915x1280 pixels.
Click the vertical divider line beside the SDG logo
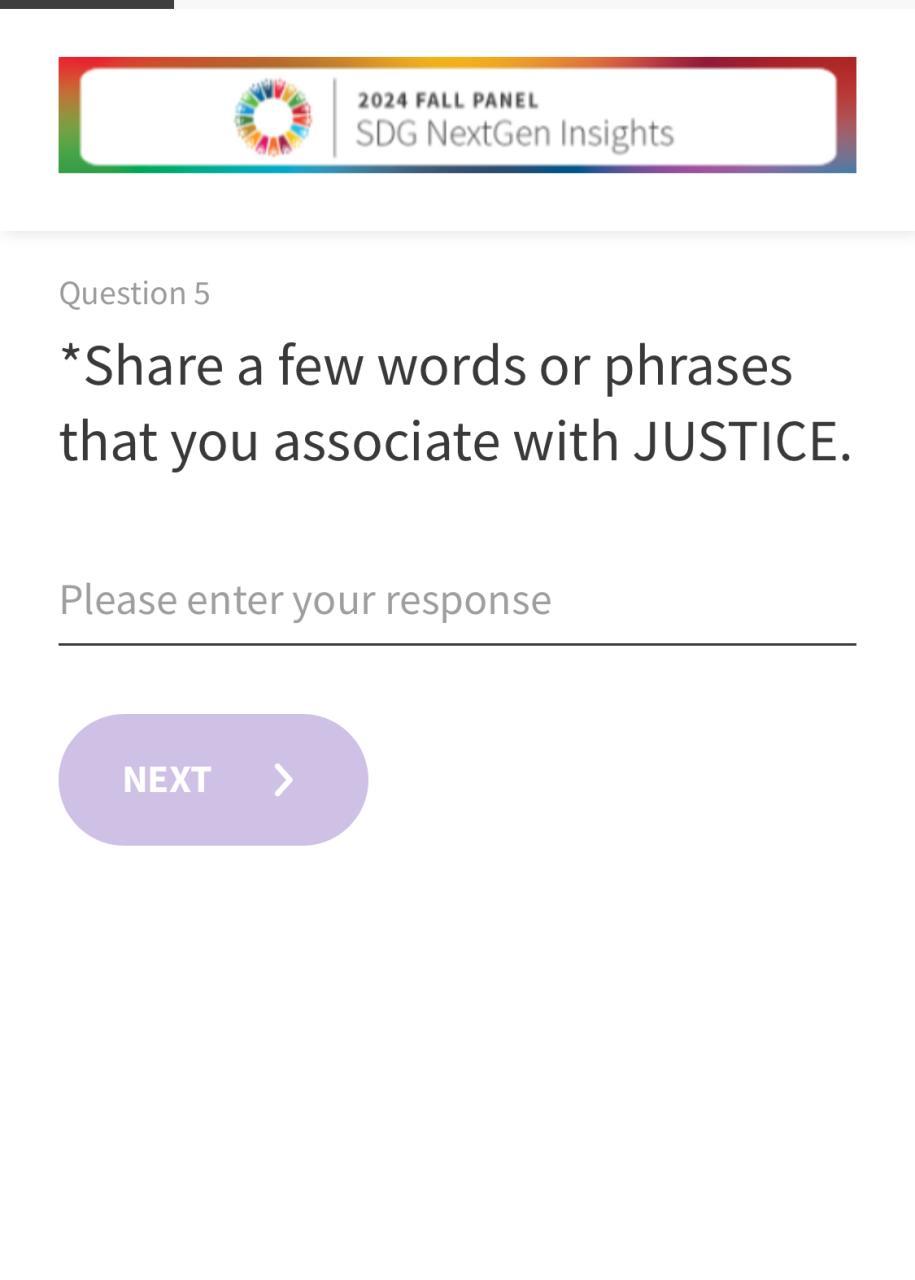334,117
